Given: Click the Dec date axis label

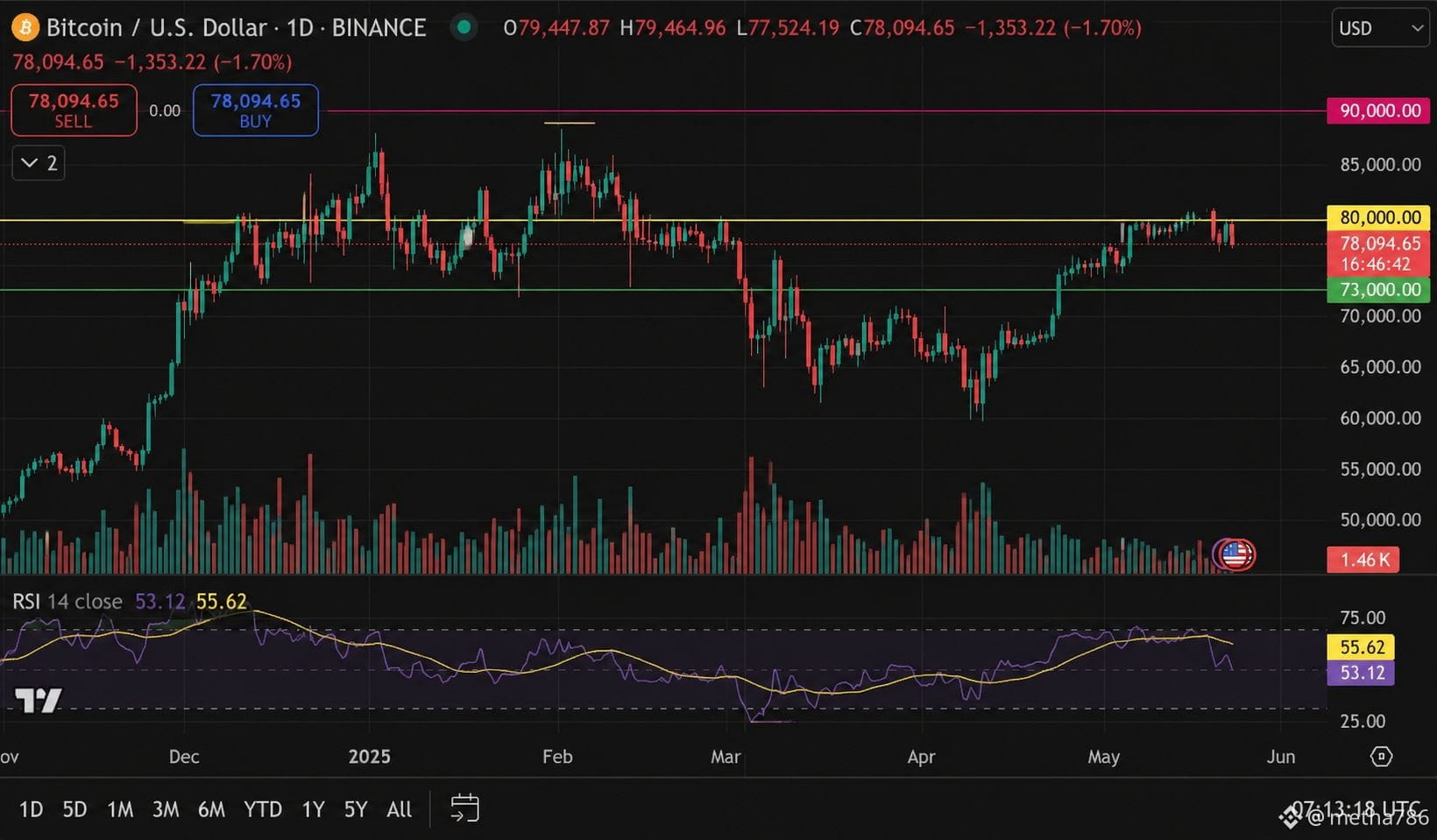Looking at the screenshot, I should pos(184,757).
